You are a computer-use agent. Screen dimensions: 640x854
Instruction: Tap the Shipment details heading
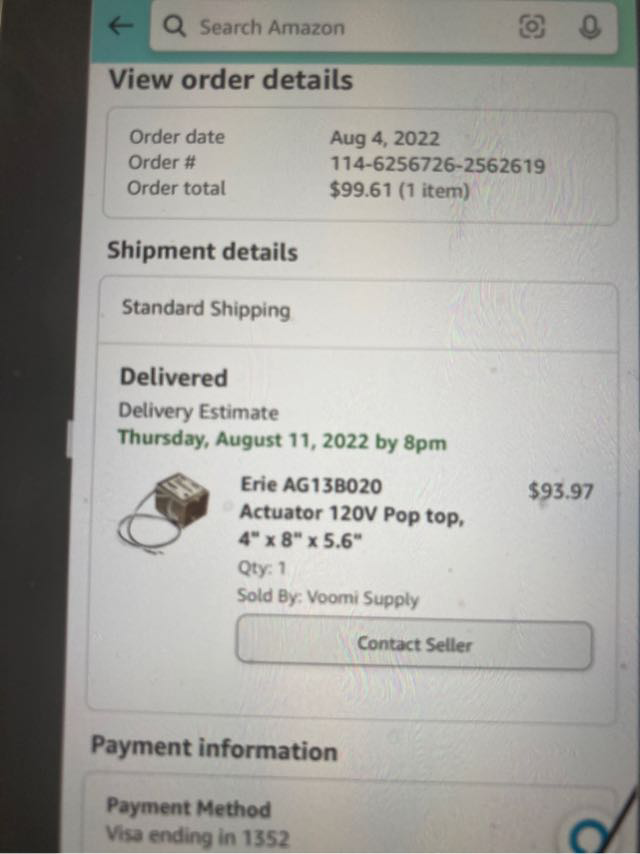click(x=202, y=252)
